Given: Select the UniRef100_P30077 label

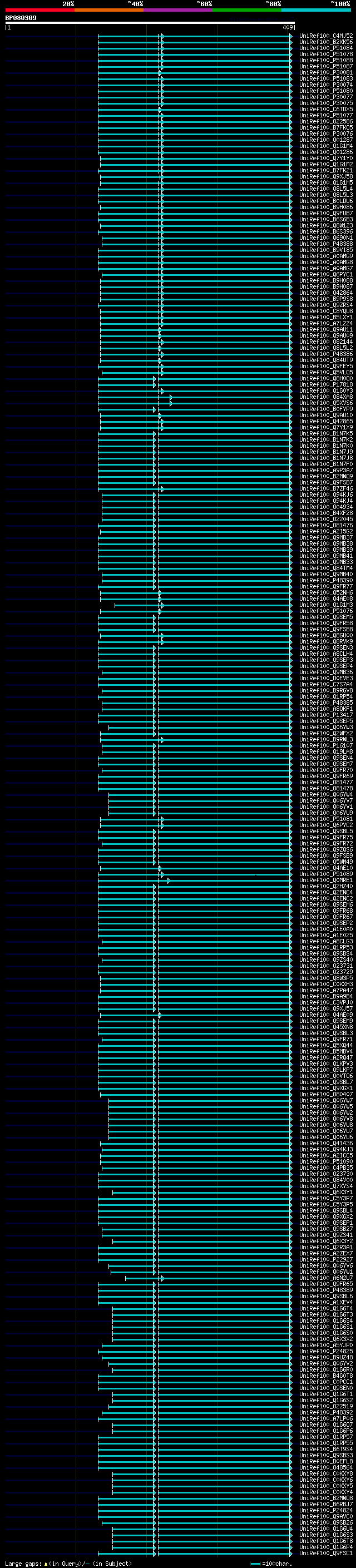Looking at the screenshot, I should (326, 97).
